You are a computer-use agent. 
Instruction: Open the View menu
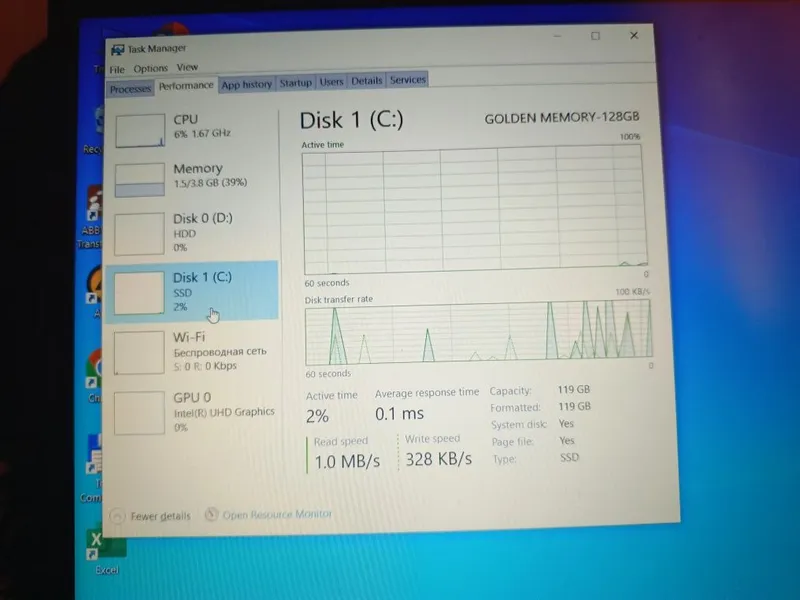click(x=187, y=67)
